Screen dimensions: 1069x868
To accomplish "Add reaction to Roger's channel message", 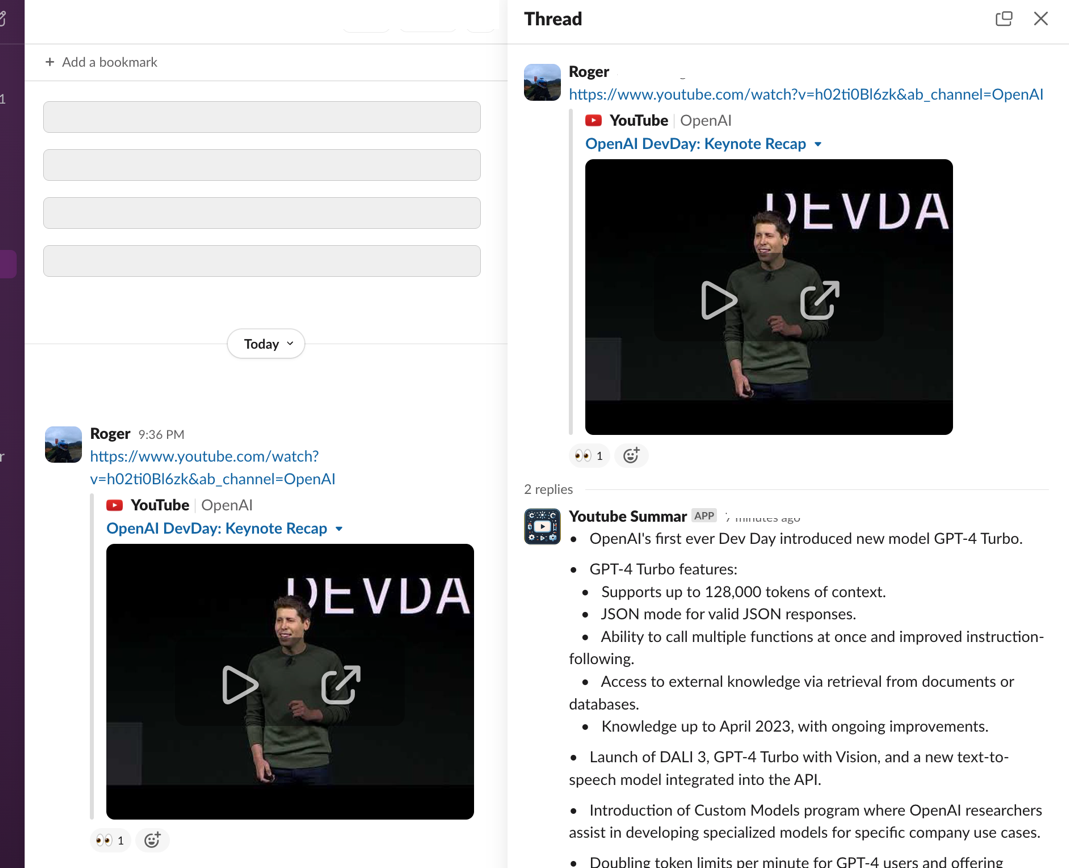I will 152,840.
